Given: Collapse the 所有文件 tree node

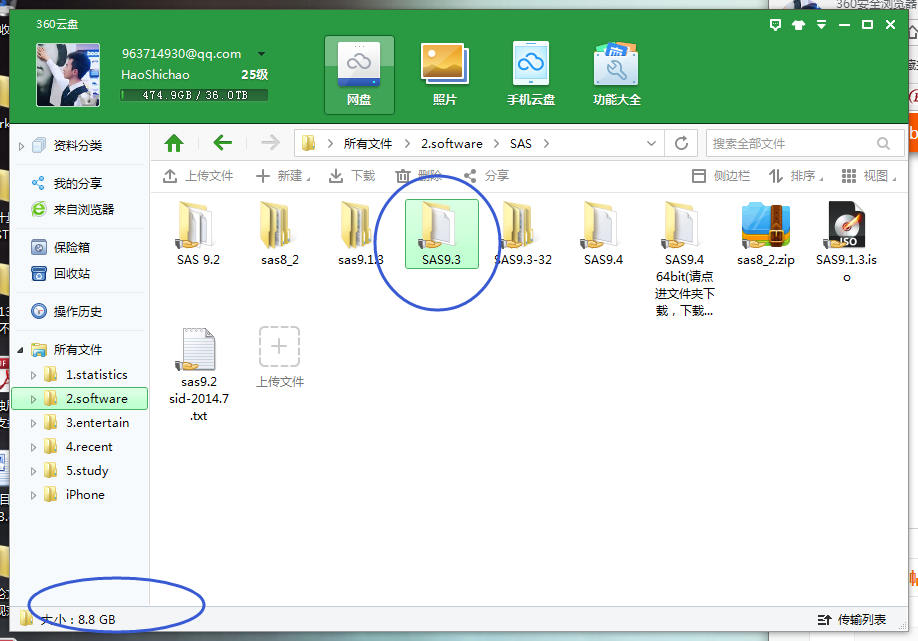Looking at the screenshot, I should [20, 350].
